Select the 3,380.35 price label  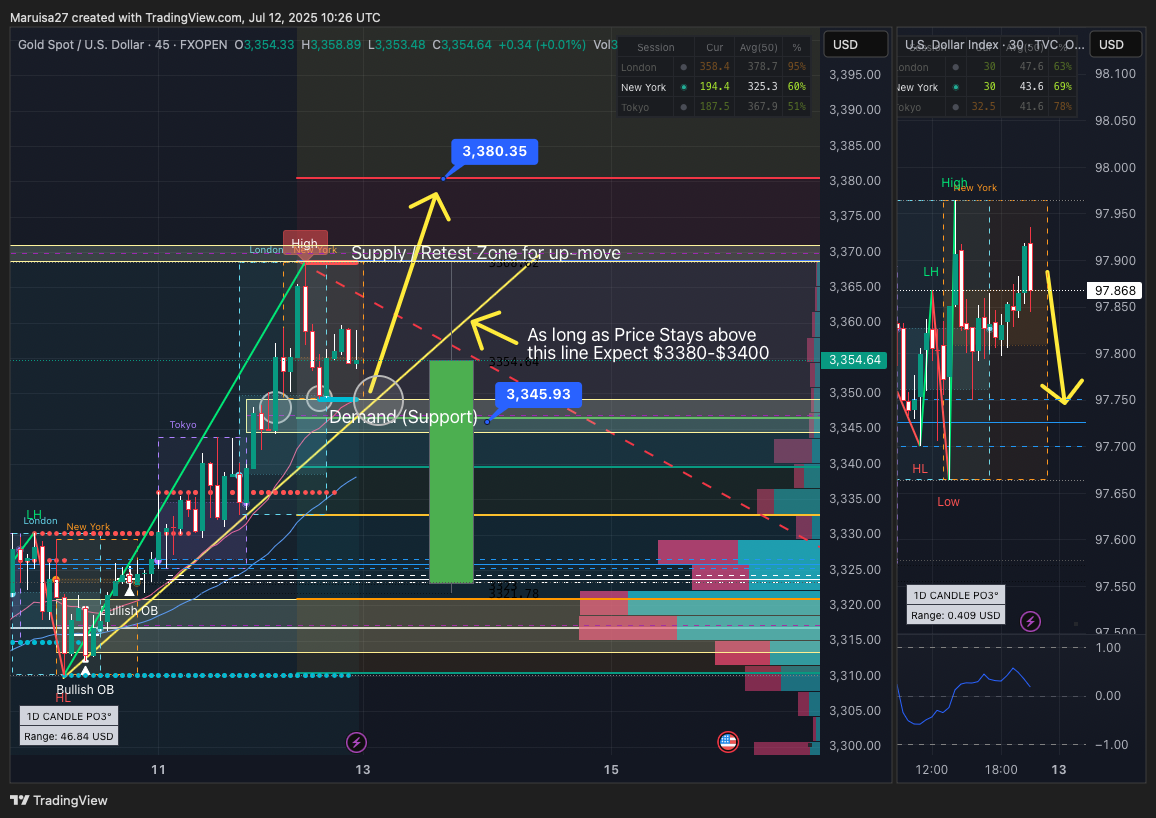(494, 151)
